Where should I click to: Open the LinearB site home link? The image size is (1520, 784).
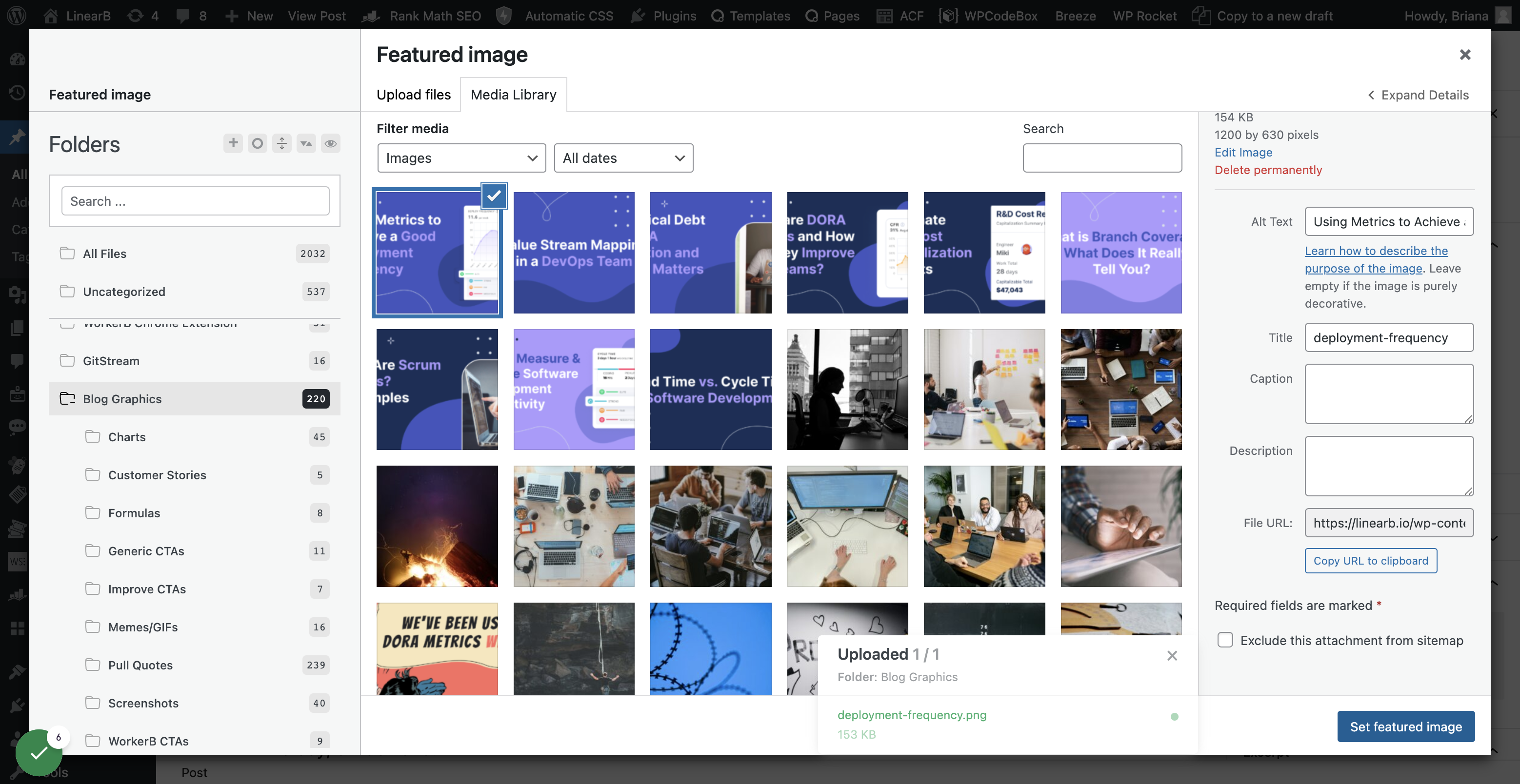[77, 15]
